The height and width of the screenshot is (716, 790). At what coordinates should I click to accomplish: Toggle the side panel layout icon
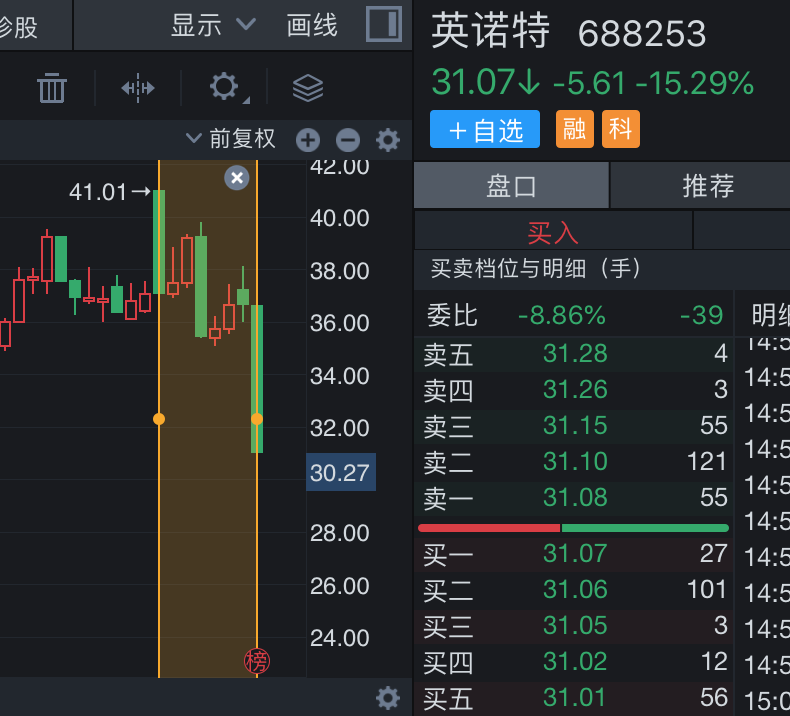383,24
